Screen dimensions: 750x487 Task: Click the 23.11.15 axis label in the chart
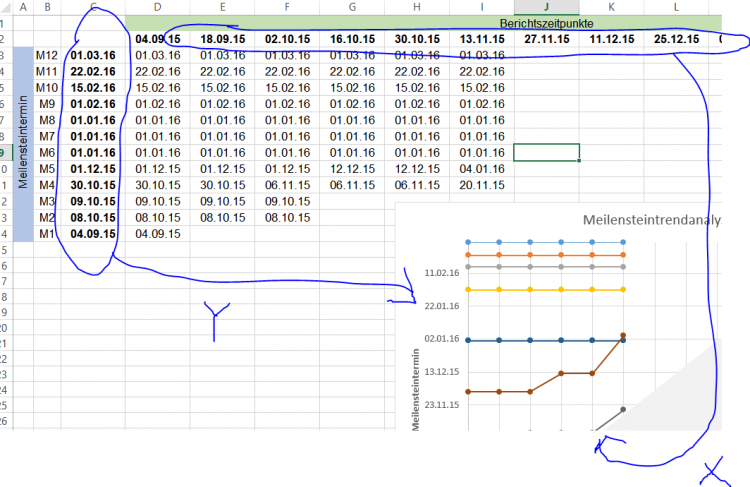click(x=440, y=405)
